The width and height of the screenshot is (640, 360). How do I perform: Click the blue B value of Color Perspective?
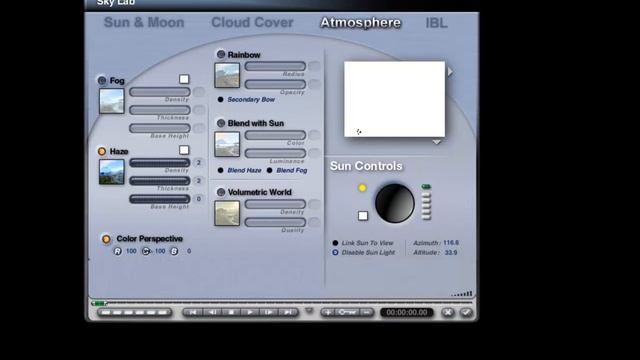click(189, 251)
